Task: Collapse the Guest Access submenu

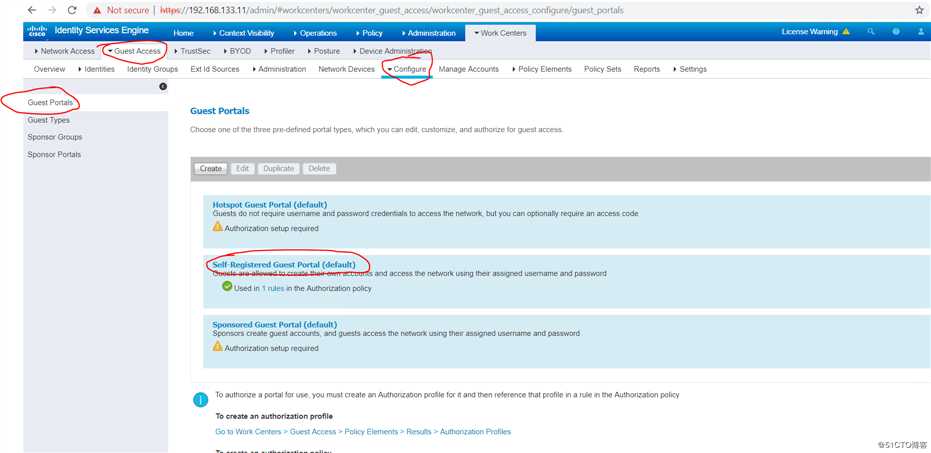Action: [x=134, y=51]
